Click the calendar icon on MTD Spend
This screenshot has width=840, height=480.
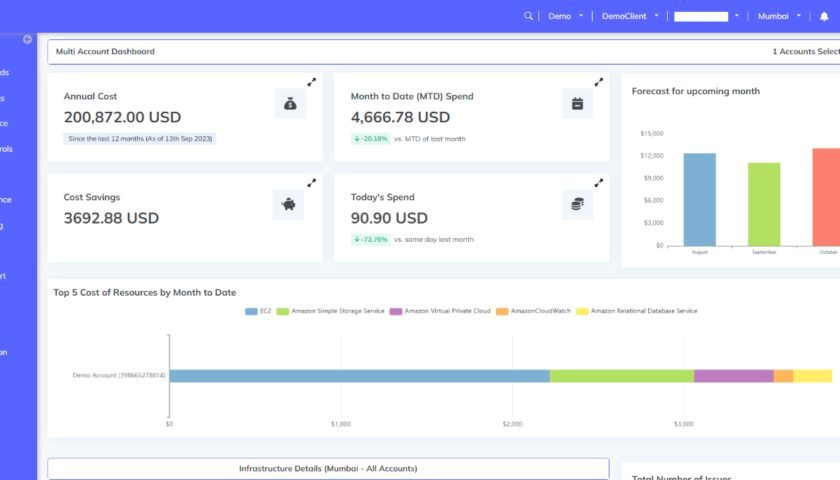[577, 103]
